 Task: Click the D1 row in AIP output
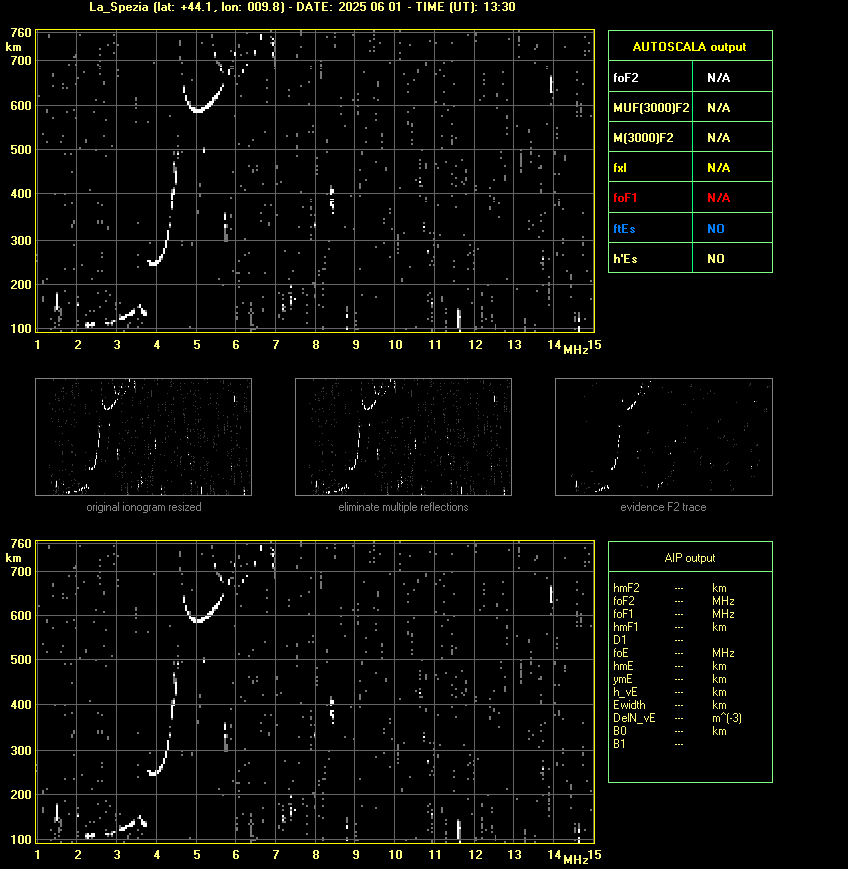click(x=648, y=640)
